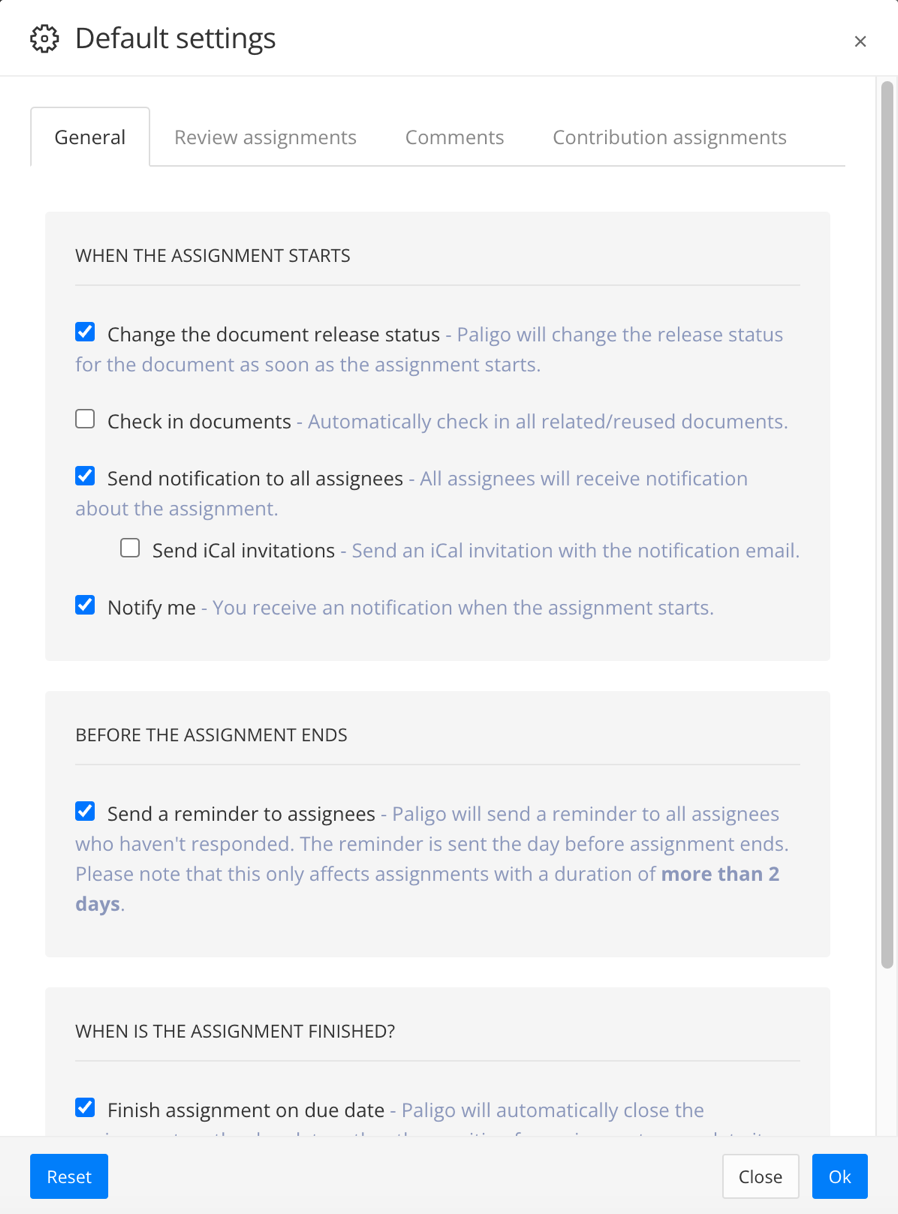The height and width of the screenshot is (1214, 898).
Task: Uncheck Change the document release status
Action: (85, 331)
